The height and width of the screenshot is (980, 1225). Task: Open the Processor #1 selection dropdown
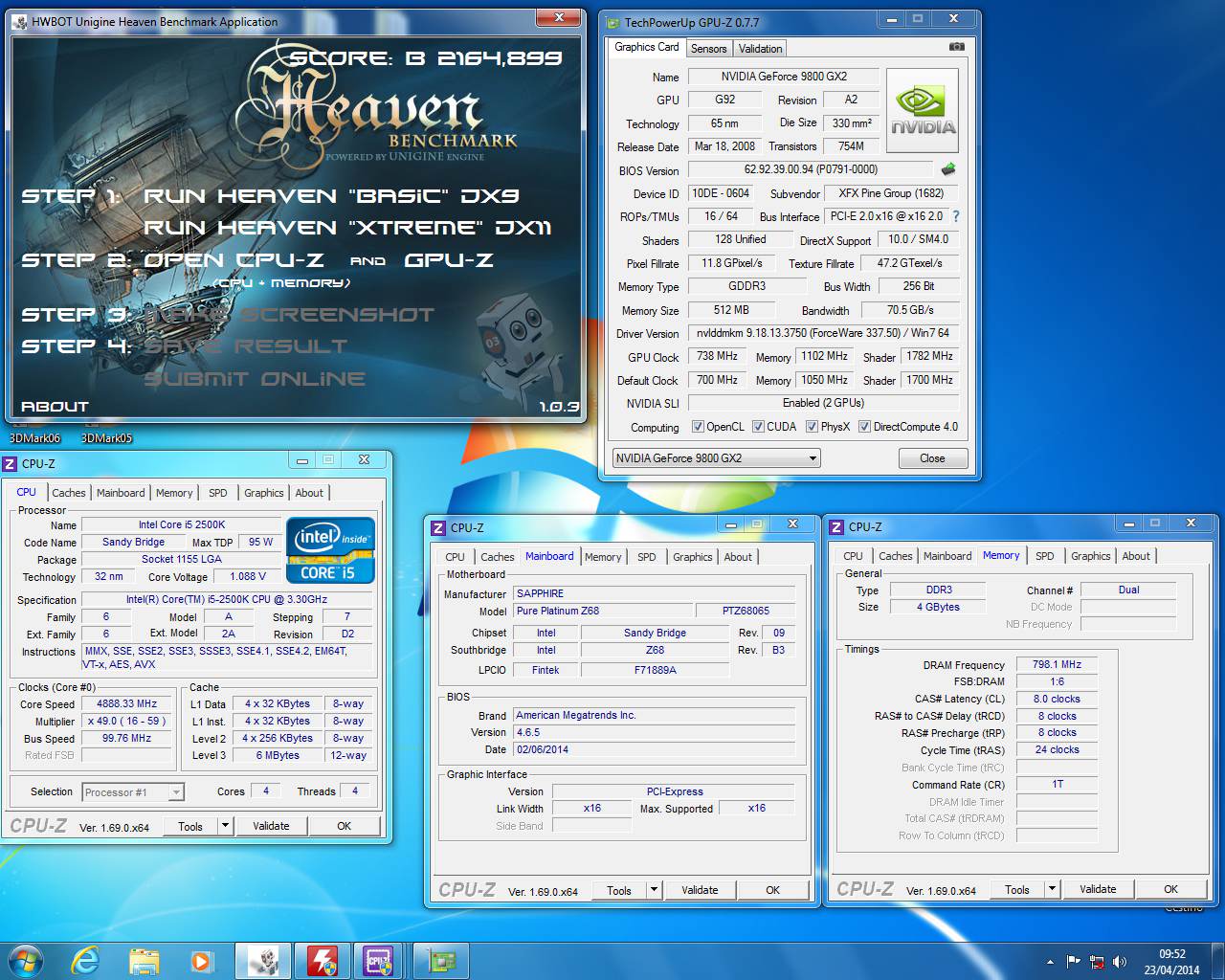[133, 792]
